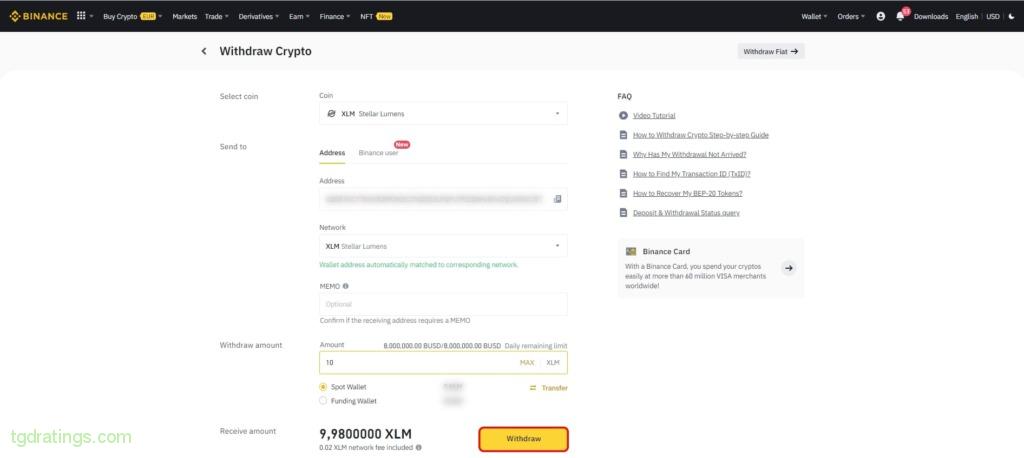Screen dimensions: 1024x458
Task: Click MAX amount button
Action: [x=527, y=363]
